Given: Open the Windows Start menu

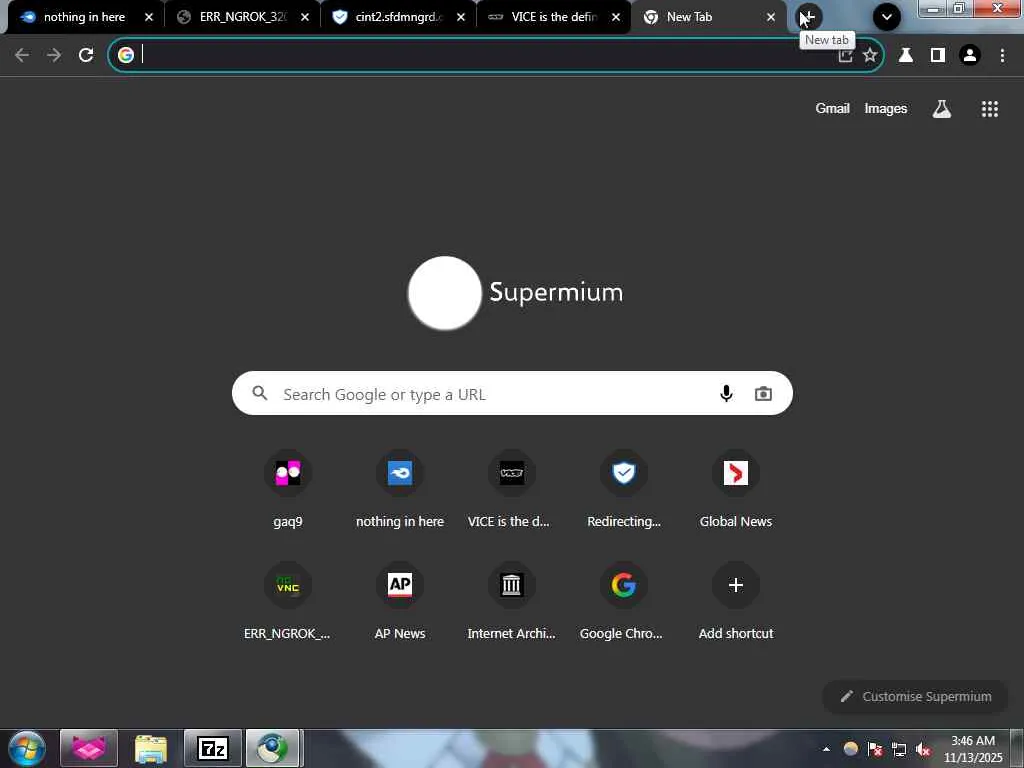Looking at the screenshot, I should pyautogui.click(x=27, y=748).
